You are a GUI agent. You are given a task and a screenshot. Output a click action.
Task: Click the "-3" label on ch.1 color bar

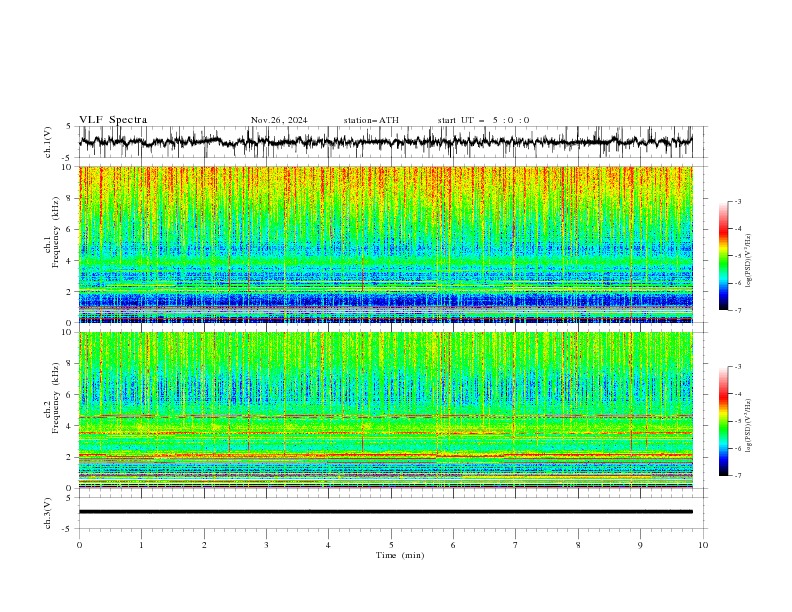(x=738, y=201)
